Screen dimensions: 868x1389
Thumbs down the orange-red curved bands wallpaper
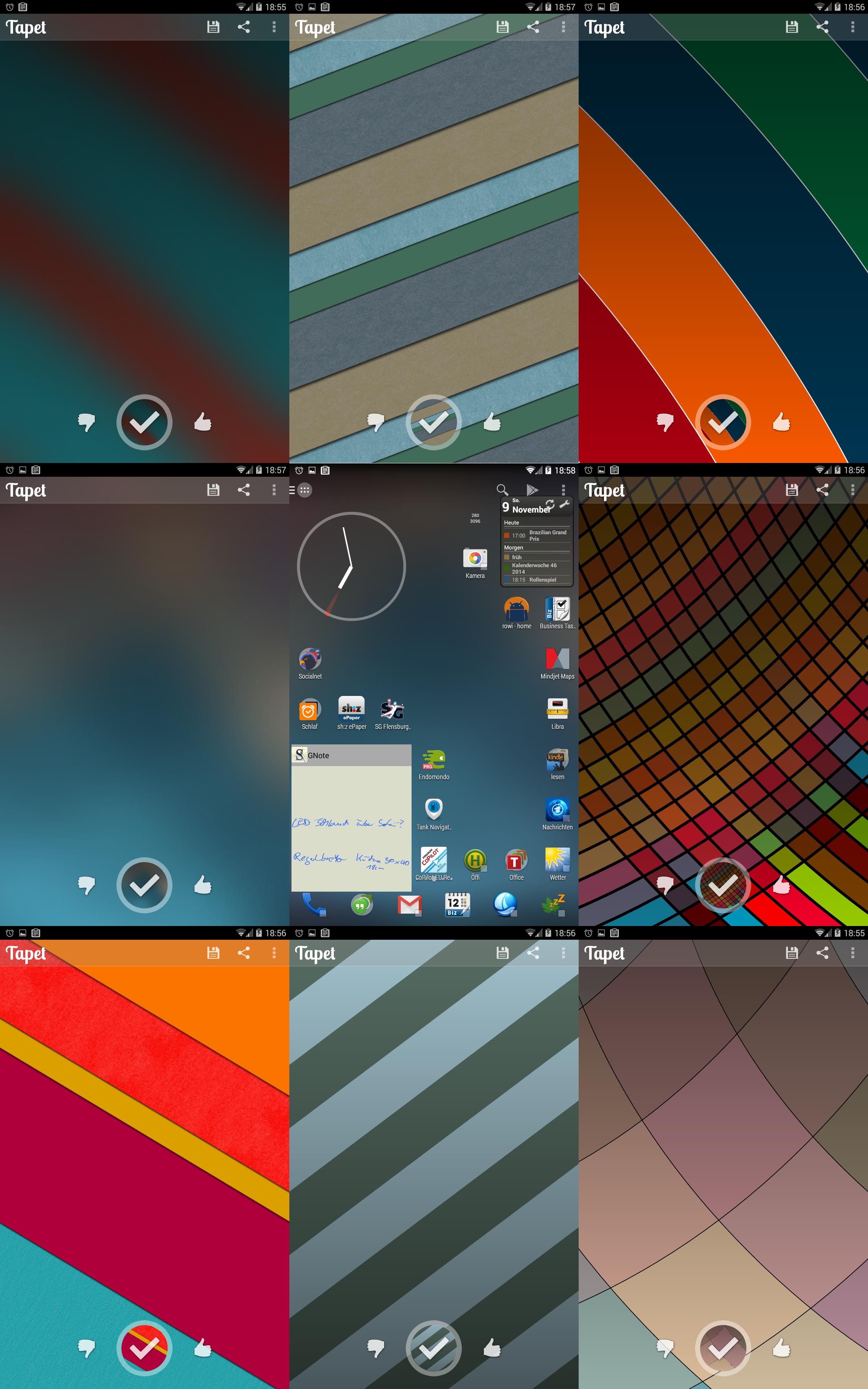tap(665, 422)
